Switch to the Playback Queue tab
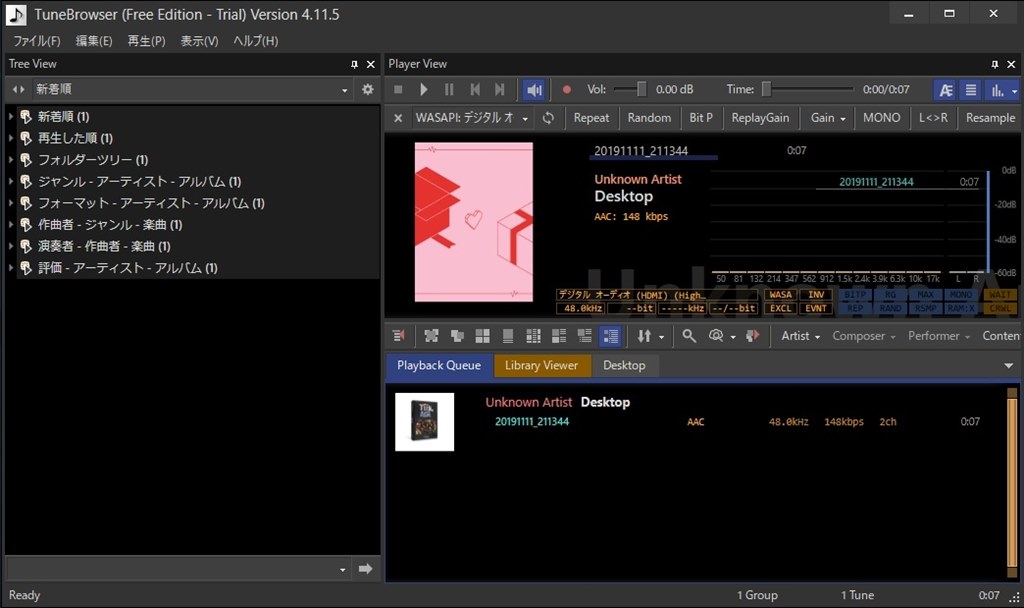1024x608 pixels. pos(439,366)
